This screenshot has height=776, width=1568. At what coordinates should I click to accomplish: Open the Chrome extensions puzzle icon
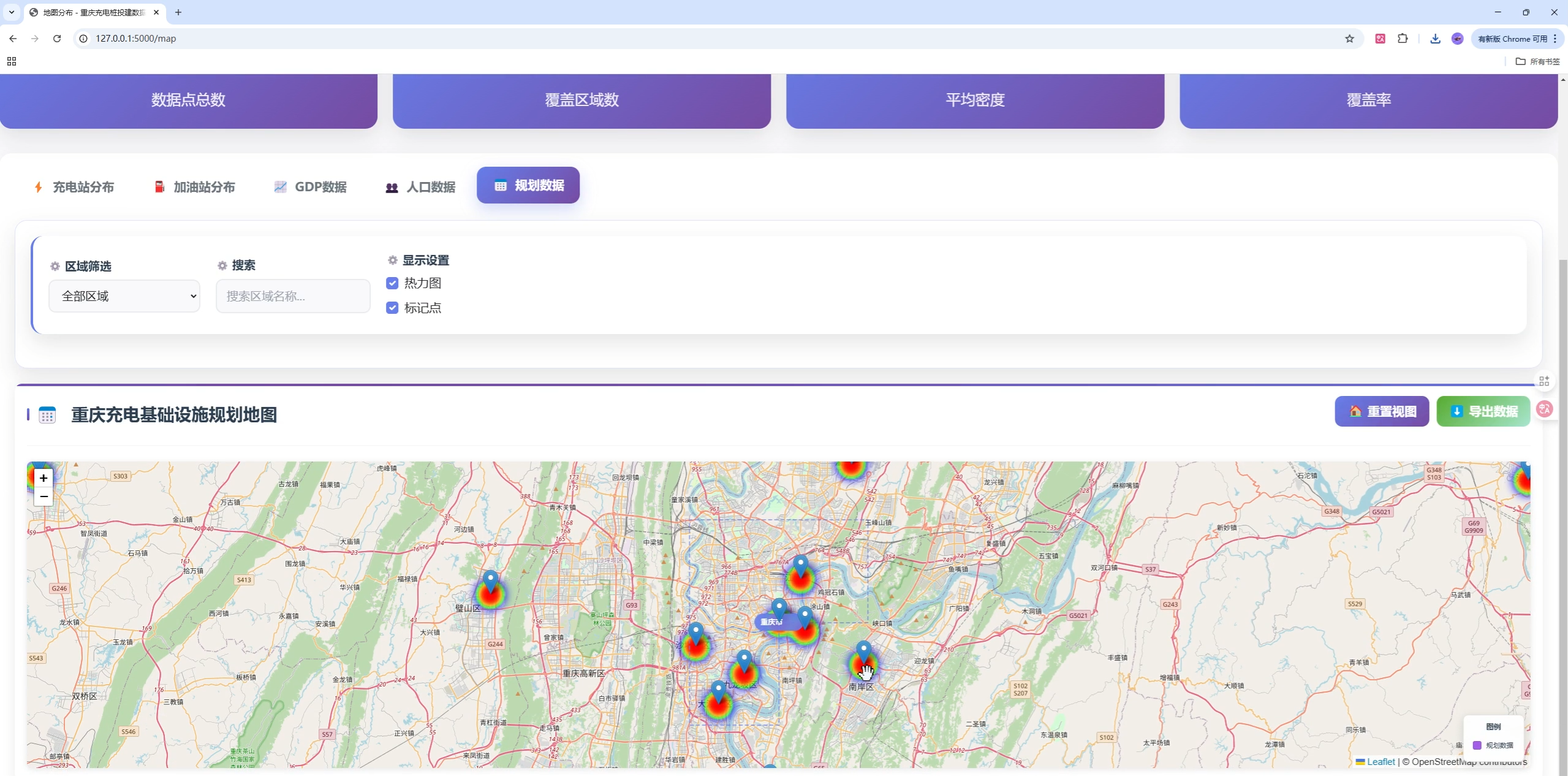tap(1403, 39)
